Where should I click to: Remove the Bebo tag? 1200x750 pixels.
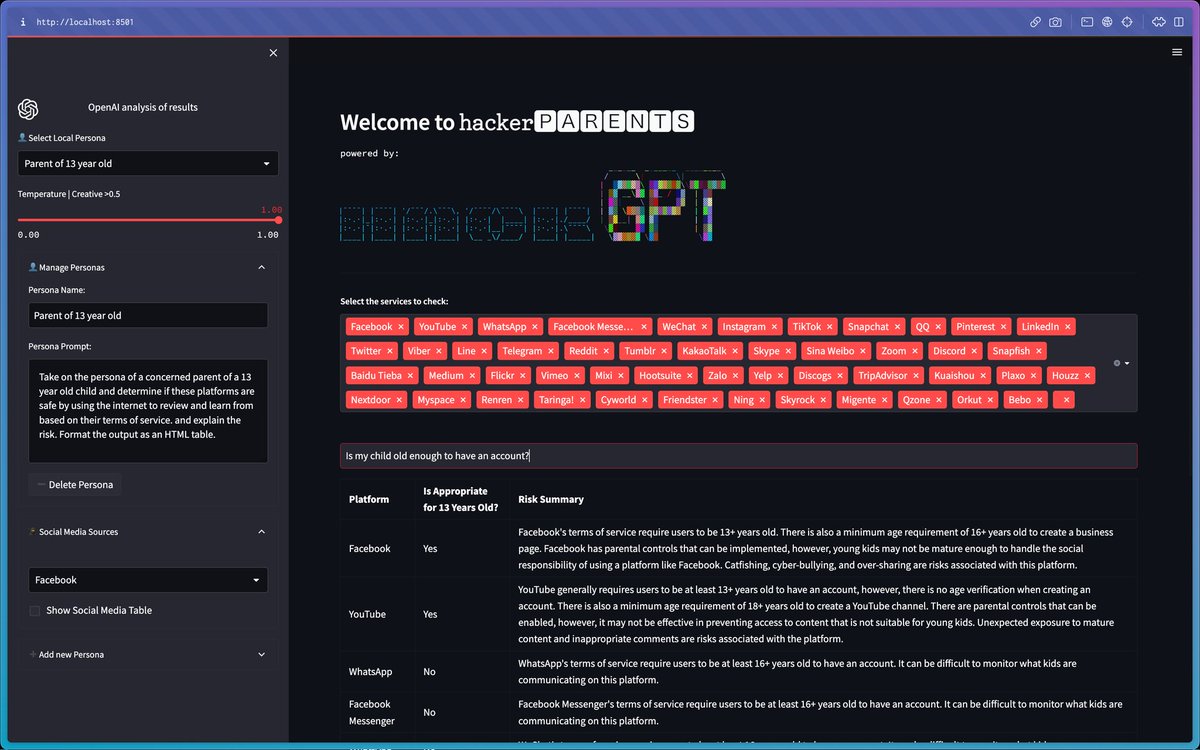pos(1040,399)
